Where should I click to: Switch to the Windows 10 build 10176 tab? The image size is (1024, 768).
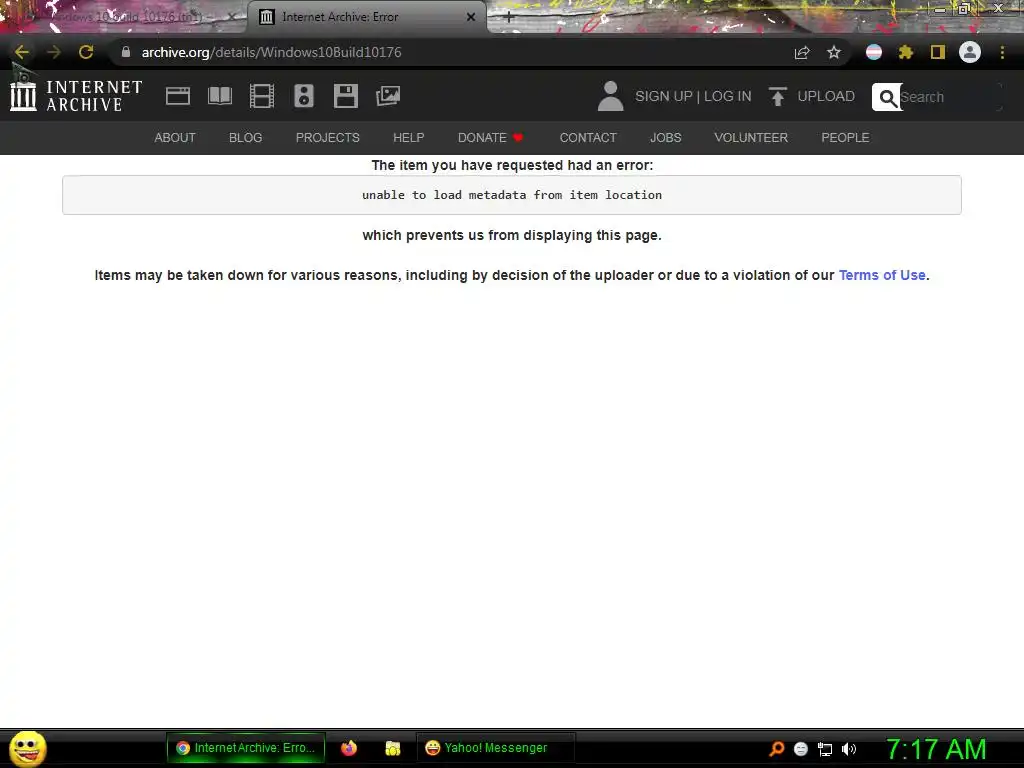[x=124, y=17]
